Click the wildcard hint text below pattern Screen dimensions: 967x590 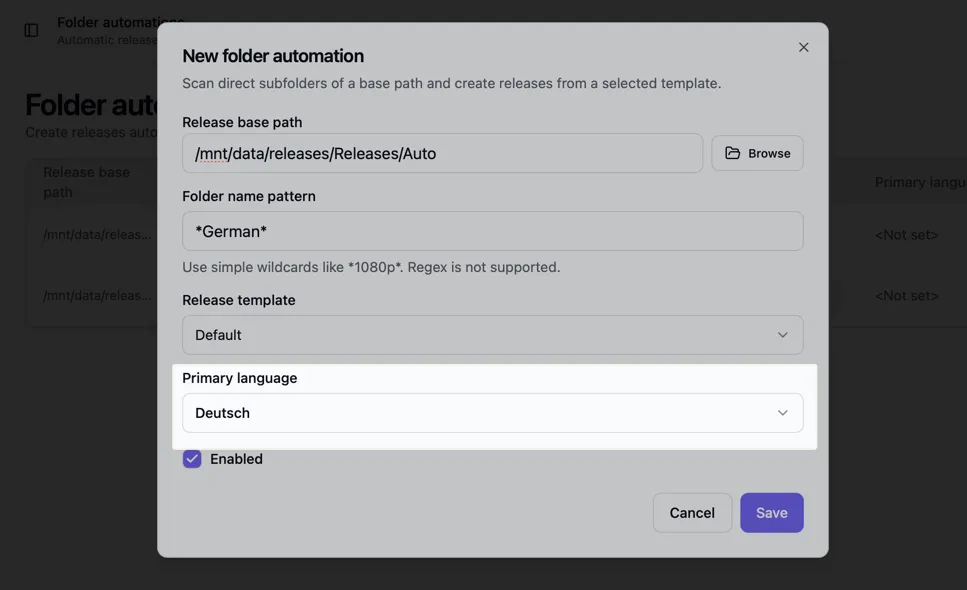pyautogui.click(x=371, y=268)
